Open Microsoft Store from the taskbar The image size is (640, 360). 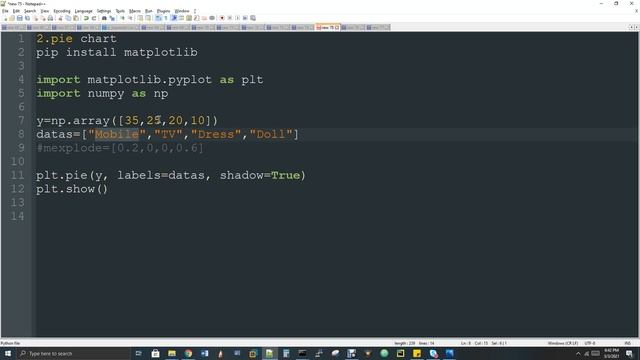156,353
